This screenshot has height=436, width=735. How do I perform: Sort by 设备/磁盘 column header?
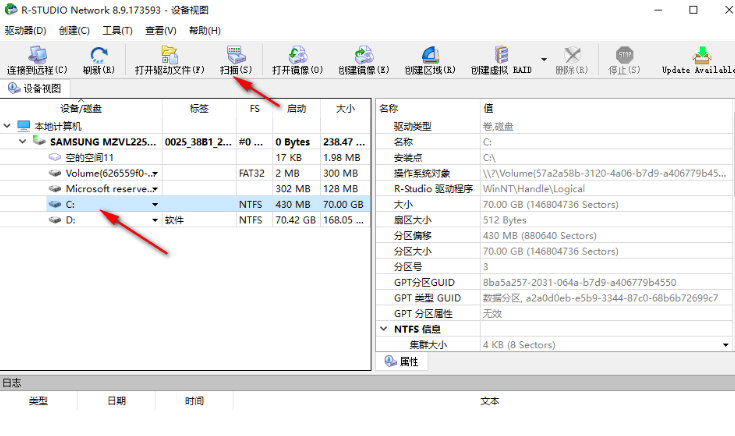pos(81,109)
